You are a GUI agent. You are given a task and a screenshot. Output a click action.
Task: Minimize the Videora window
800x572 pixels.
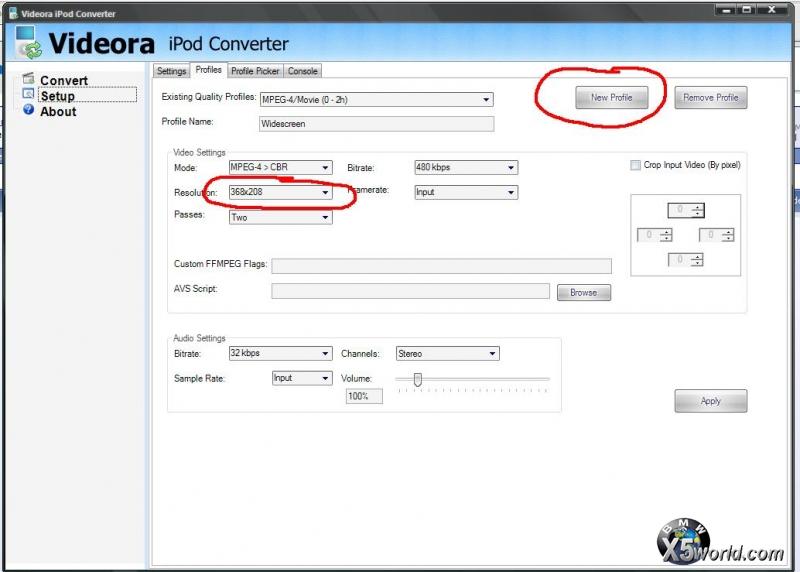(726, 10)
